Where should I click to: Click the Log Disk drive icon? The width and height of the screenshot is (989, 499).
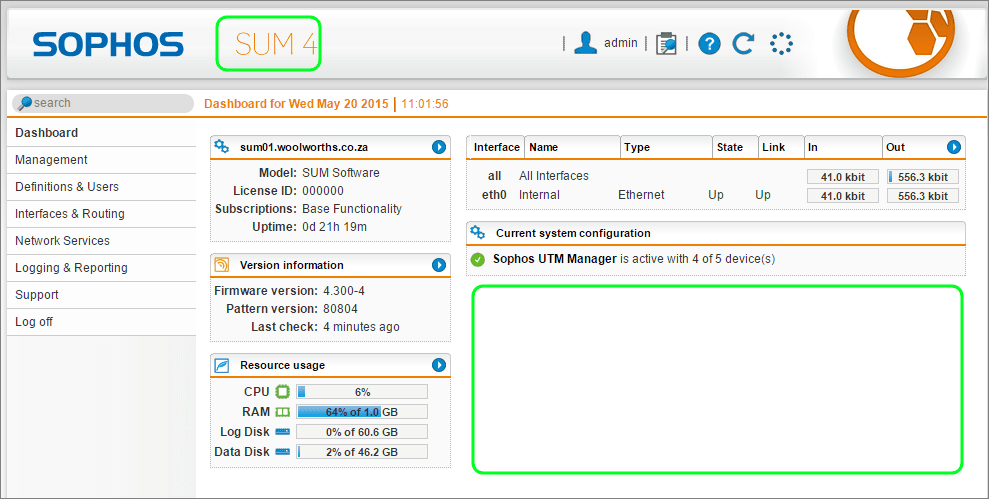[x=283, y=432]
